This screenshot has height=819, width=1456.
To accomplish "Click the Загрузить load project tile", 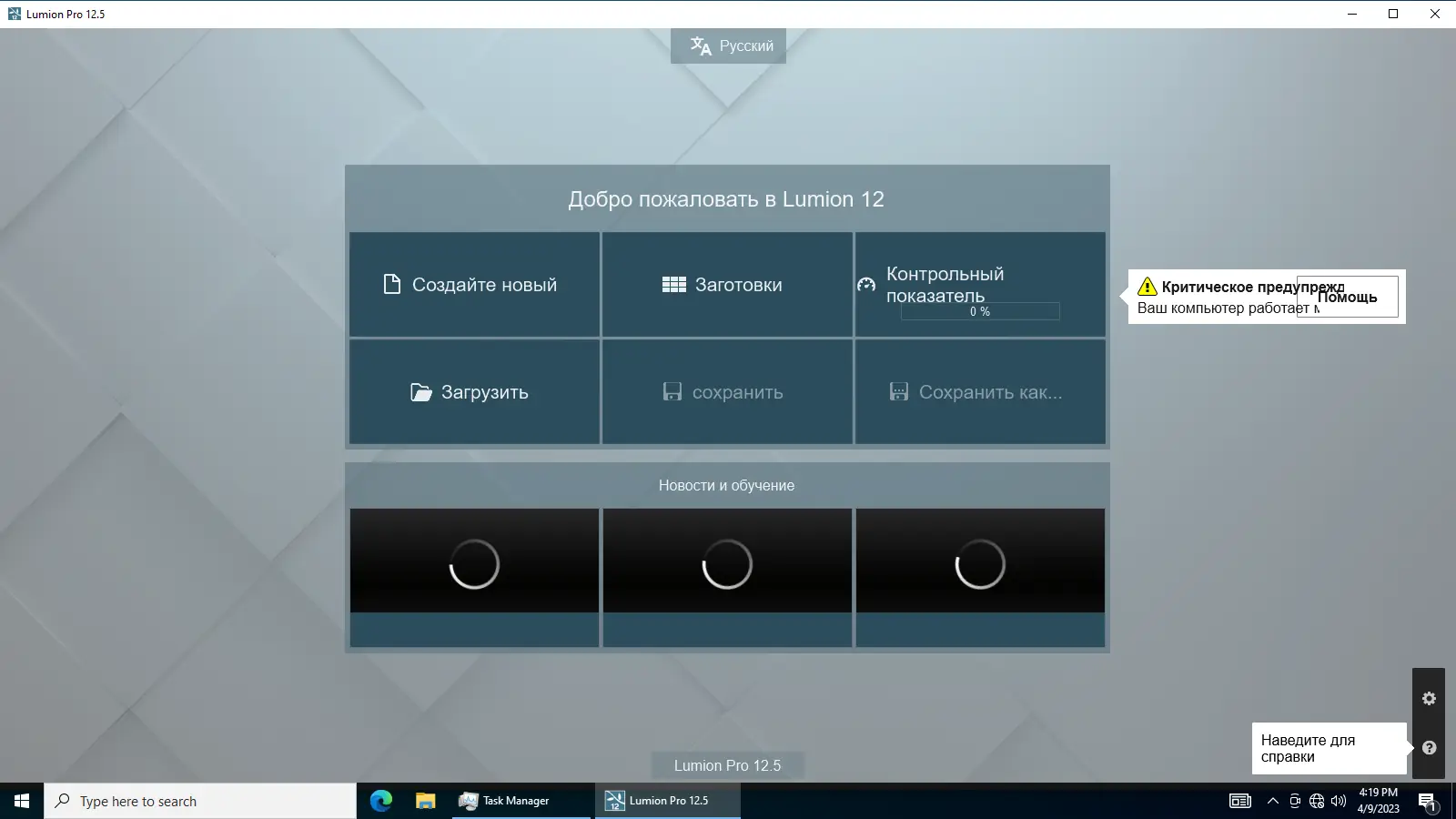I will 474,392.
